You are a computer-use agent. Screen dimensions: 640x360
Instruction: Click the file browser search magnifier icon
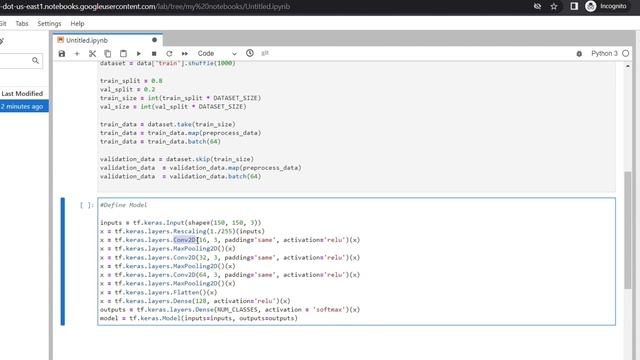coord(36,60)
